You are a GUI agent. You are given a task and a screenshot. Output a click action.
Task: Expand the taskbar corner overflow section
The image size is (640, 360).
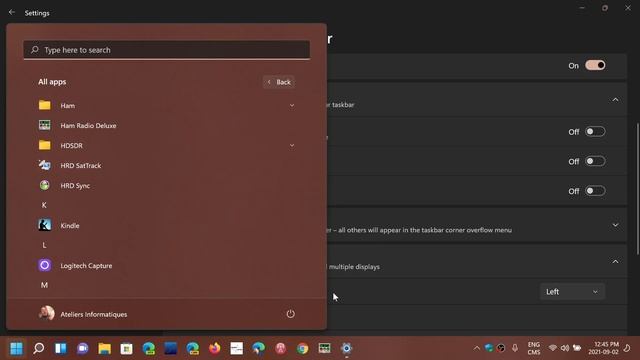615,225
